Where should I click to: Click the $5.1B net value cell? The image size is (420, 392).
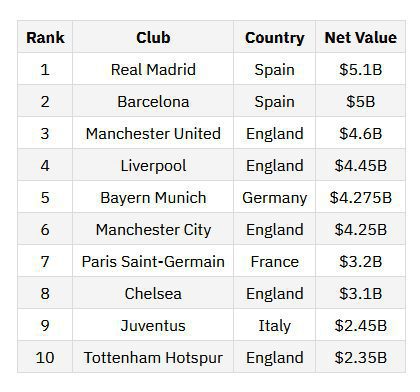tap(360, 69)
